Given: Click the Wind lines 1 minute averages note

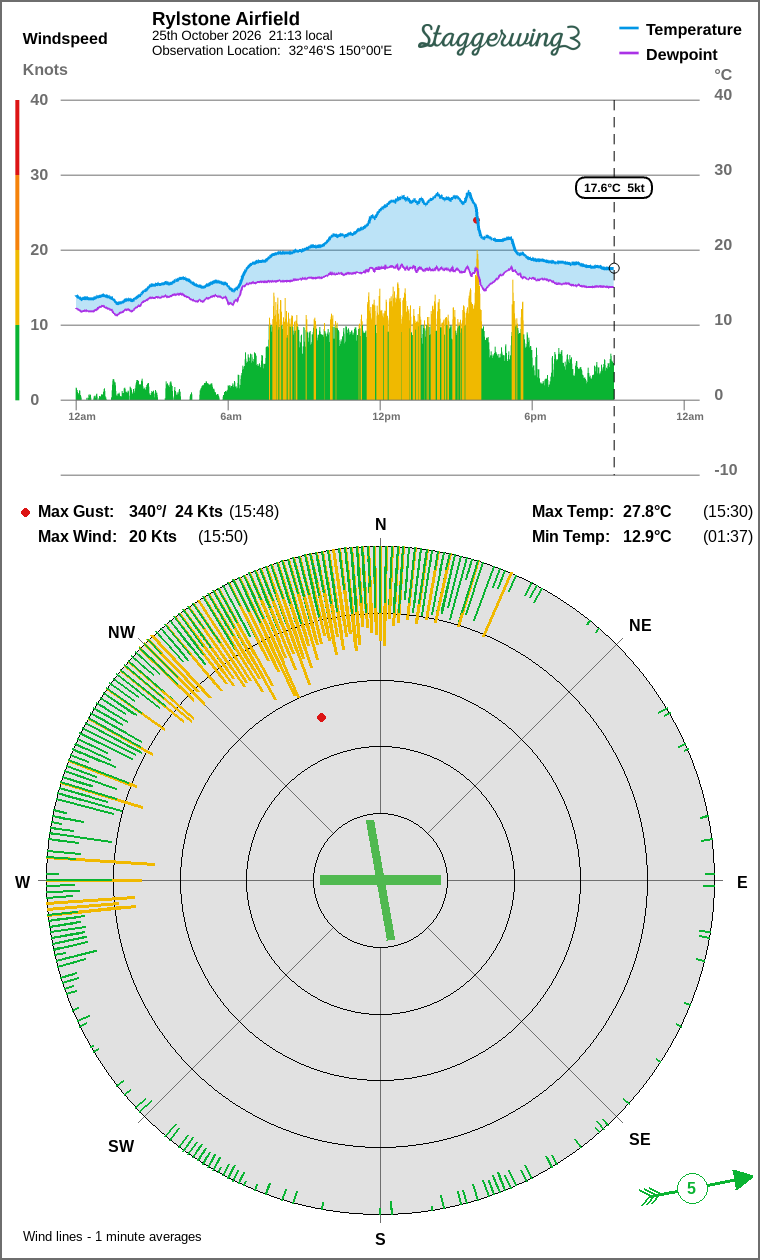Looking at the screenshot, I should pos(112,1237).
